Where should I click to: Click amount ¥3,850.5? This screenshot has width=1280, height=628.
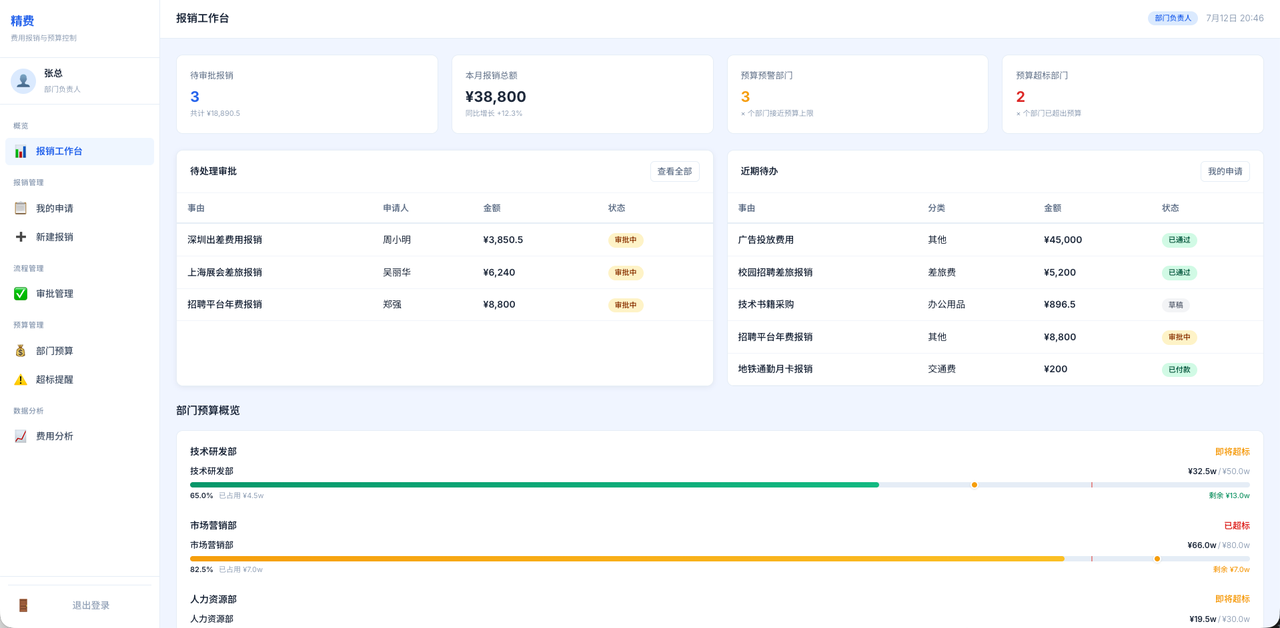point(503,240)
